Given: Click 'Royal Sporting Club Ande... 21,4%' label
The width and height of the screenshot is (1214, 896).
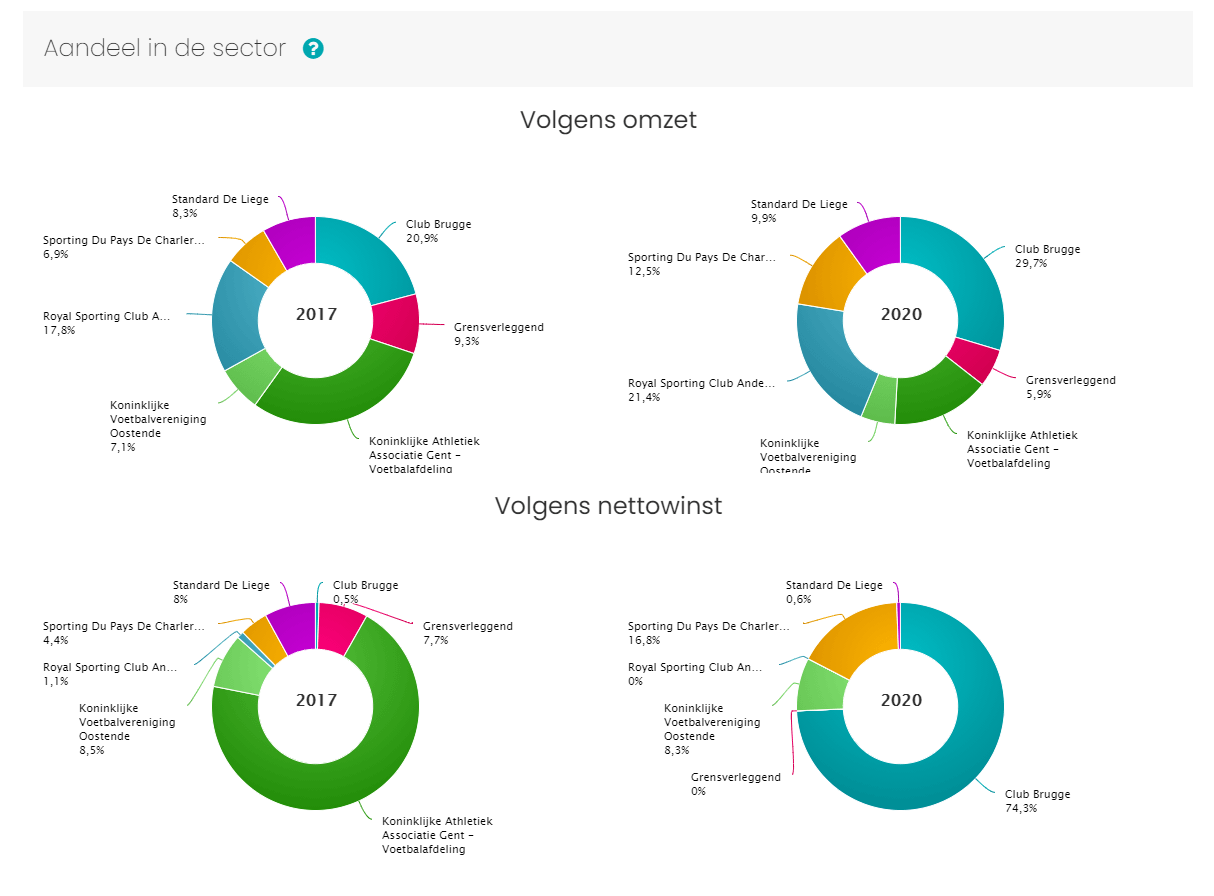Looking at the screenshot, I should tap(703, 390).
